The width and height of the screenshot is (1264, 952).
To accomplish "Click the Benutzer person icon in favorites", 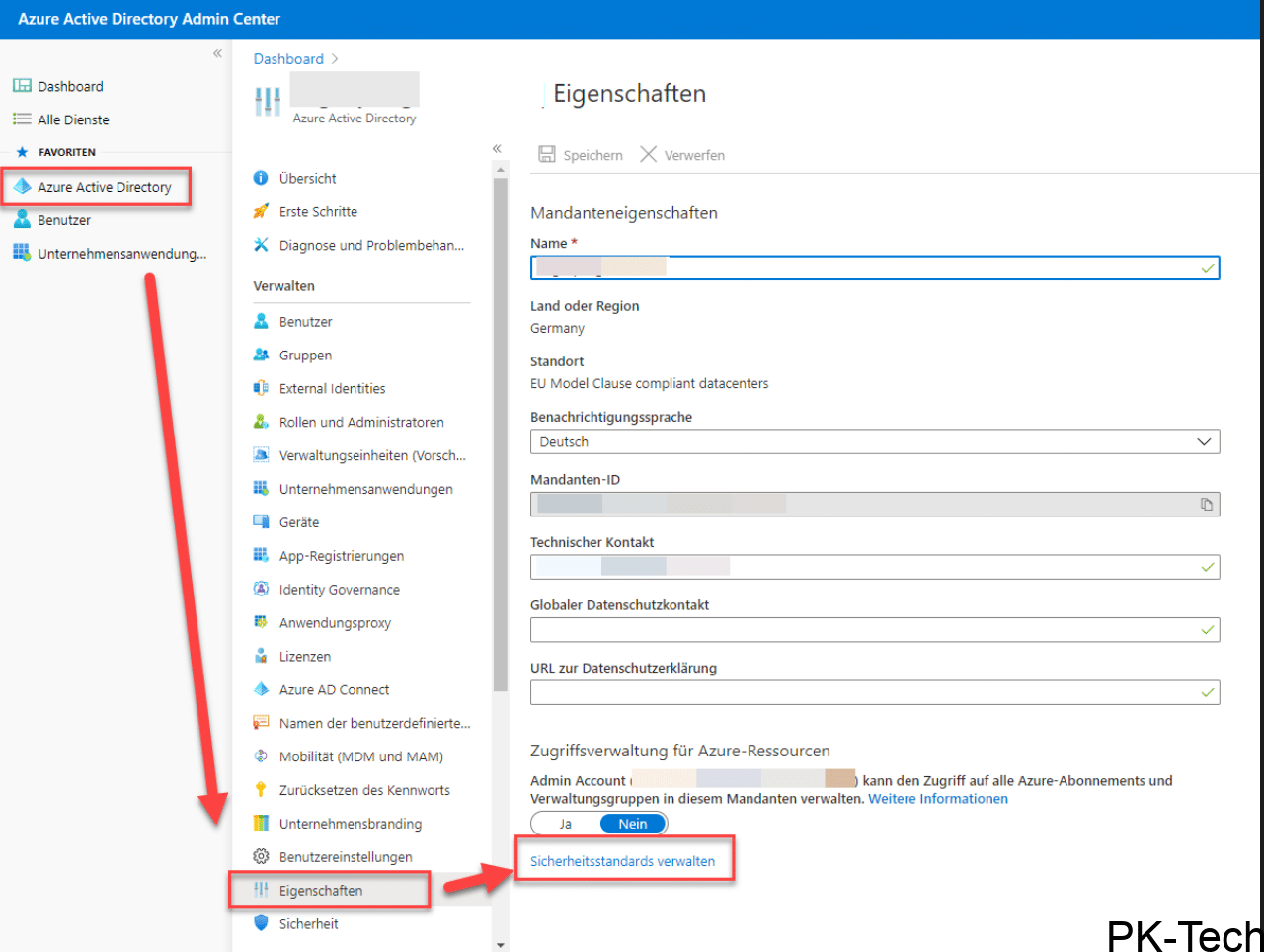I will coord(22,220).
